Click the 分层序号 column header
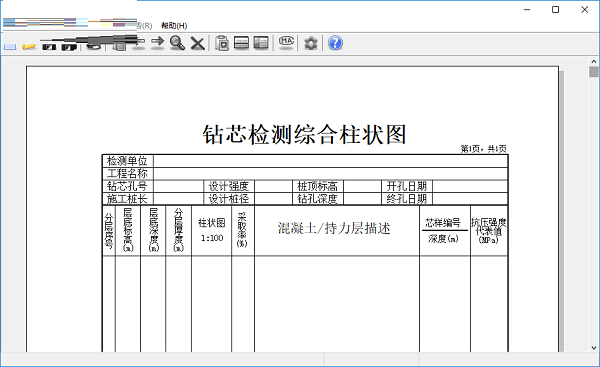Viewport: 600px width, 367px height. coord(109,230)
